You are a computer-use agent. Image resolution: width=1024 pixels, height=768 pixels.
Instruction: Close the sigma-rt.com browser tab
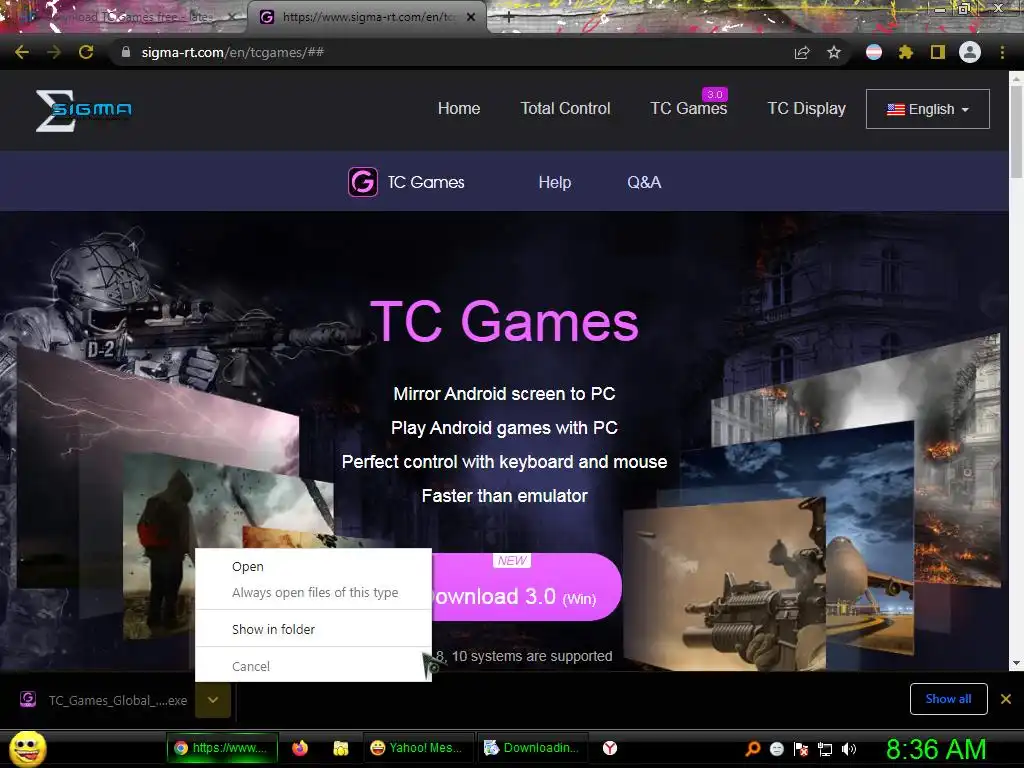[471, 17]
